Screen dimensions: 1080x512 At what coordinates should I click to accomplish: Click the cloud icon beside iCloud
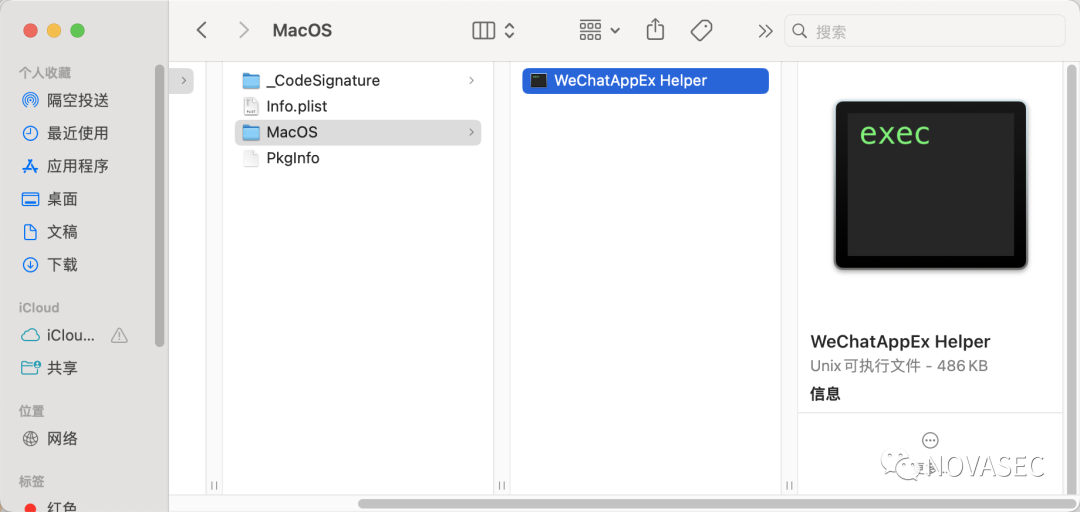coord(30,336)
